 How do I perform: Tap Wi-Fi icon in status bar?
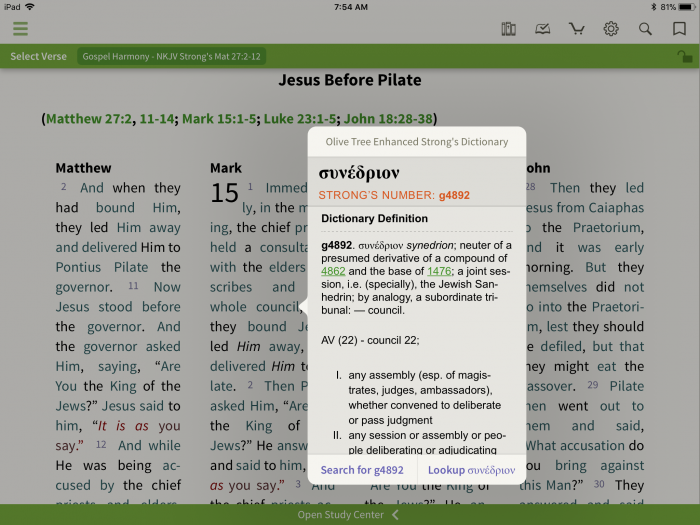(x=30, y=7)
